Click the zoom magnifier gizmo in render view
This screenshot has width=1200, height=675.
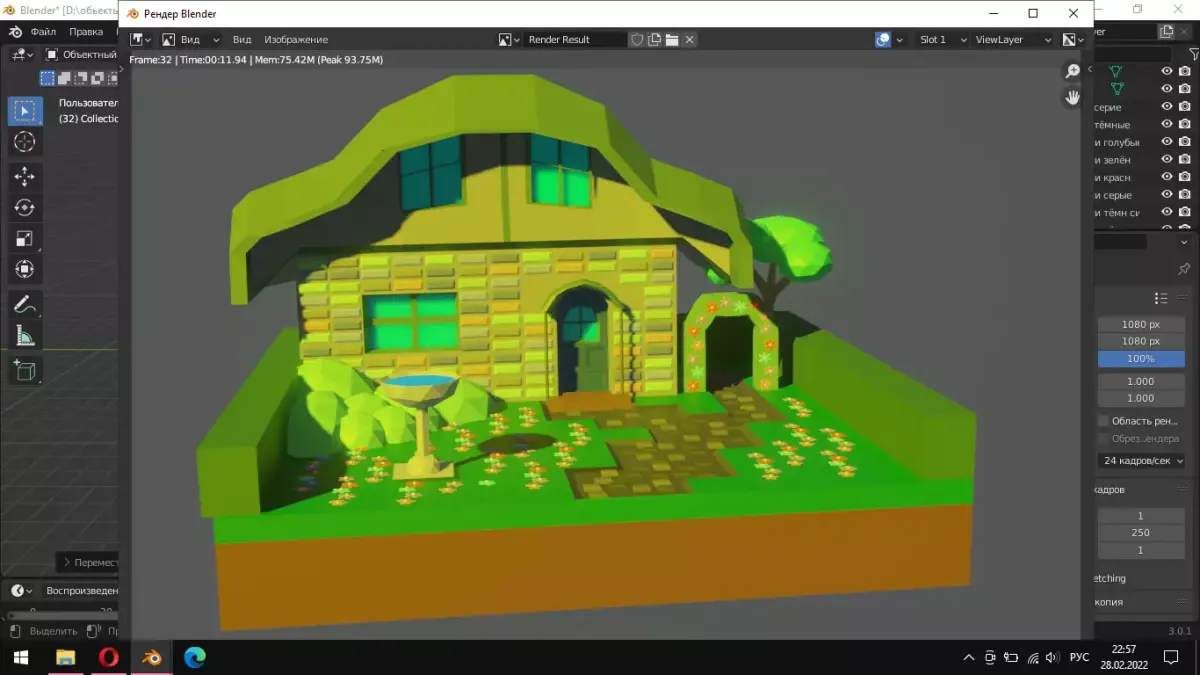tap(1072, 71)
